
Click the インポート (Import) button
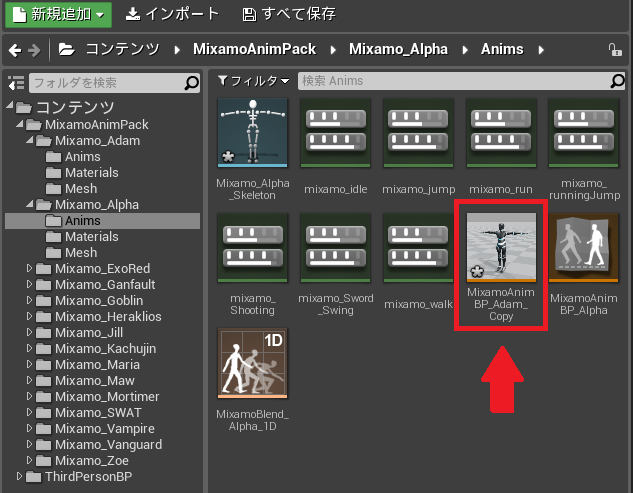pyautogui.click(x=172, y=14)
